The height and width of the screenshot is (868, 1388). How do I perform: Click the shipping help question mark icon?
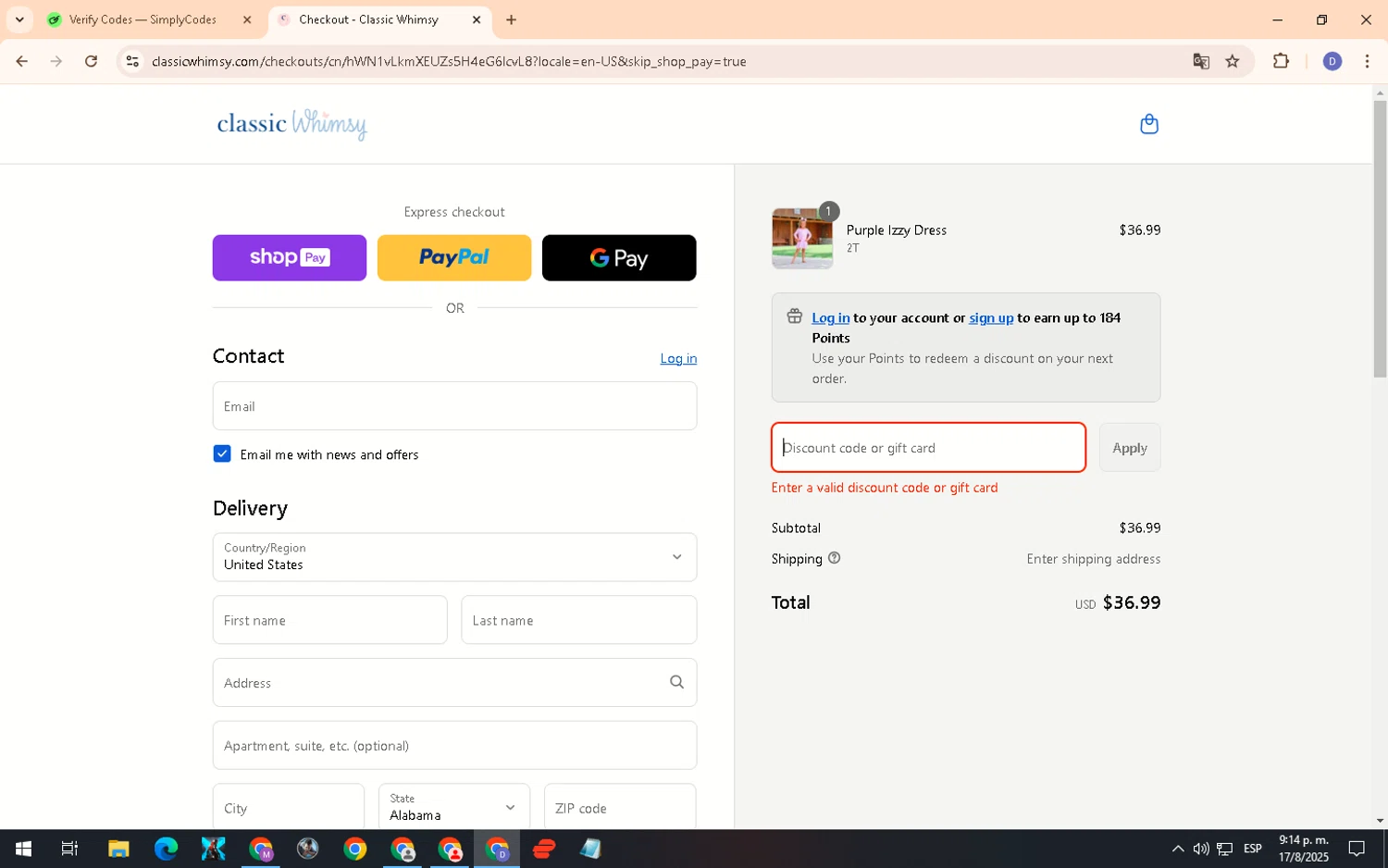[x=834, y=558]
